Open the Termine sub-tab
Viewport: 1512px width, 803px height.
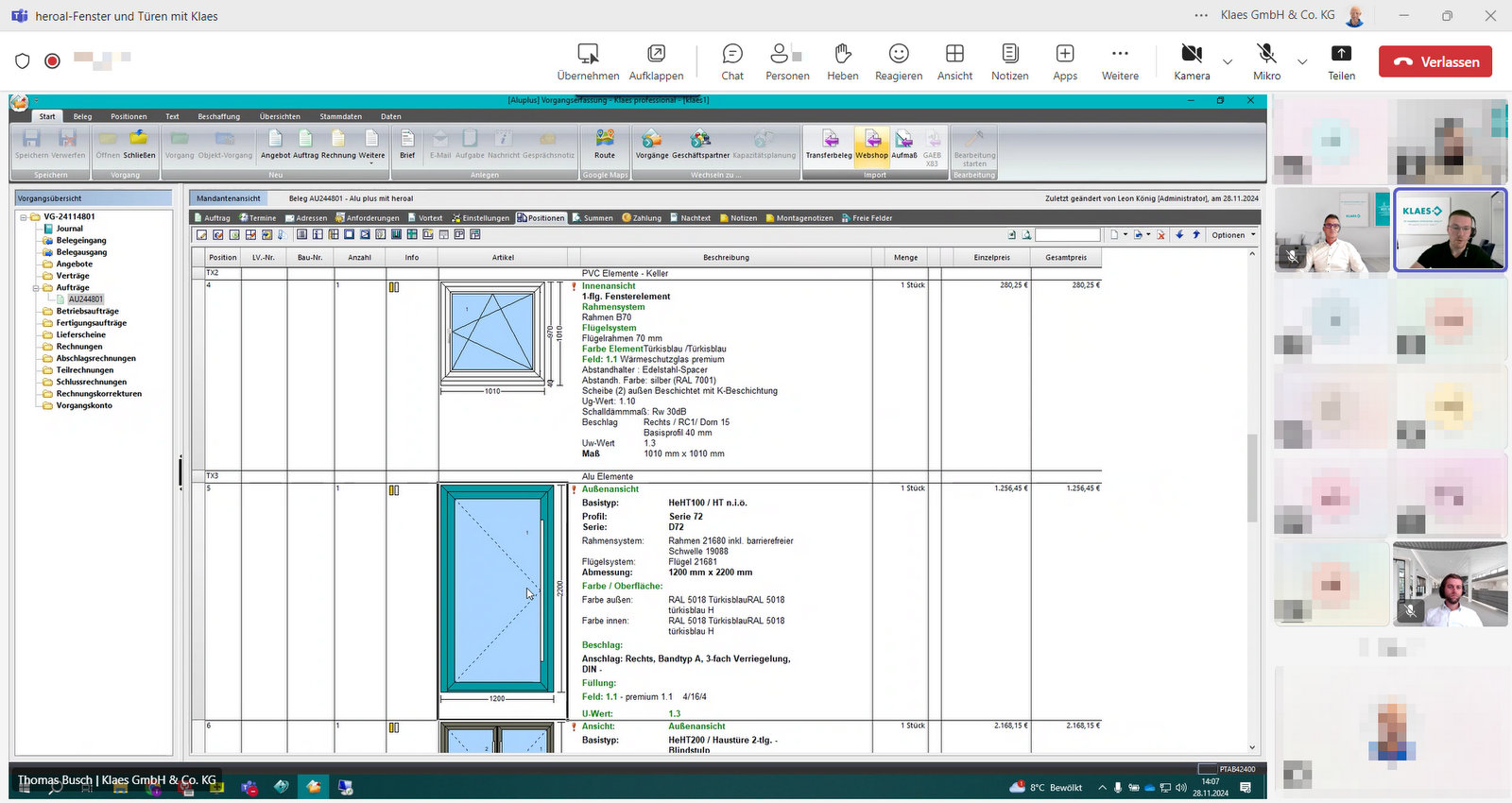(x=257, y=218)
